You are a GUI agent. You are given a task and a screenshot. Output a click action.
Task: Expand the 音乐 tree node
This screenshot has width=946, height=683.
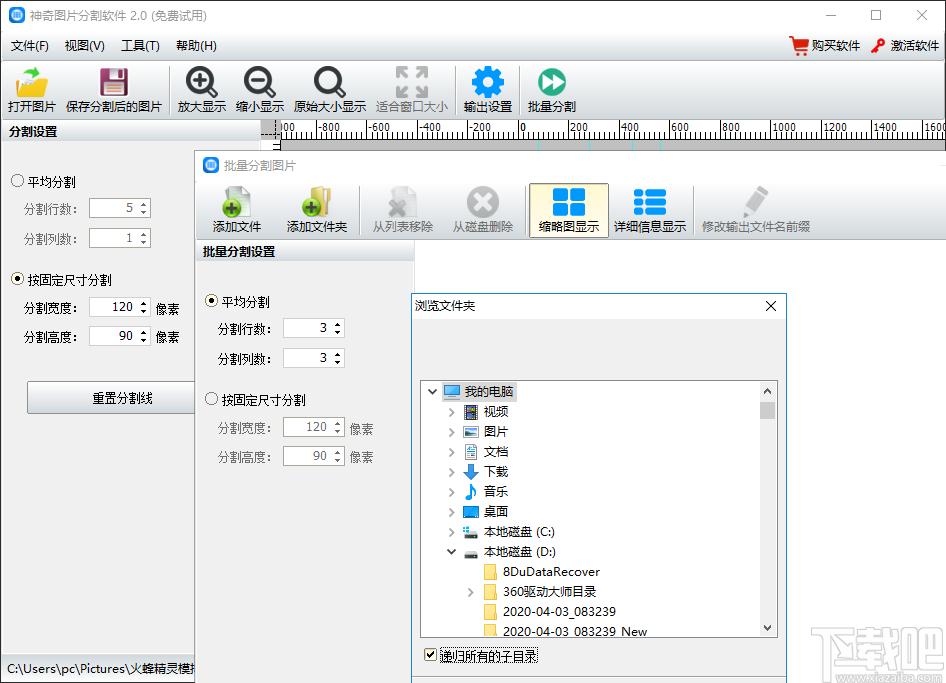[451, 492]
